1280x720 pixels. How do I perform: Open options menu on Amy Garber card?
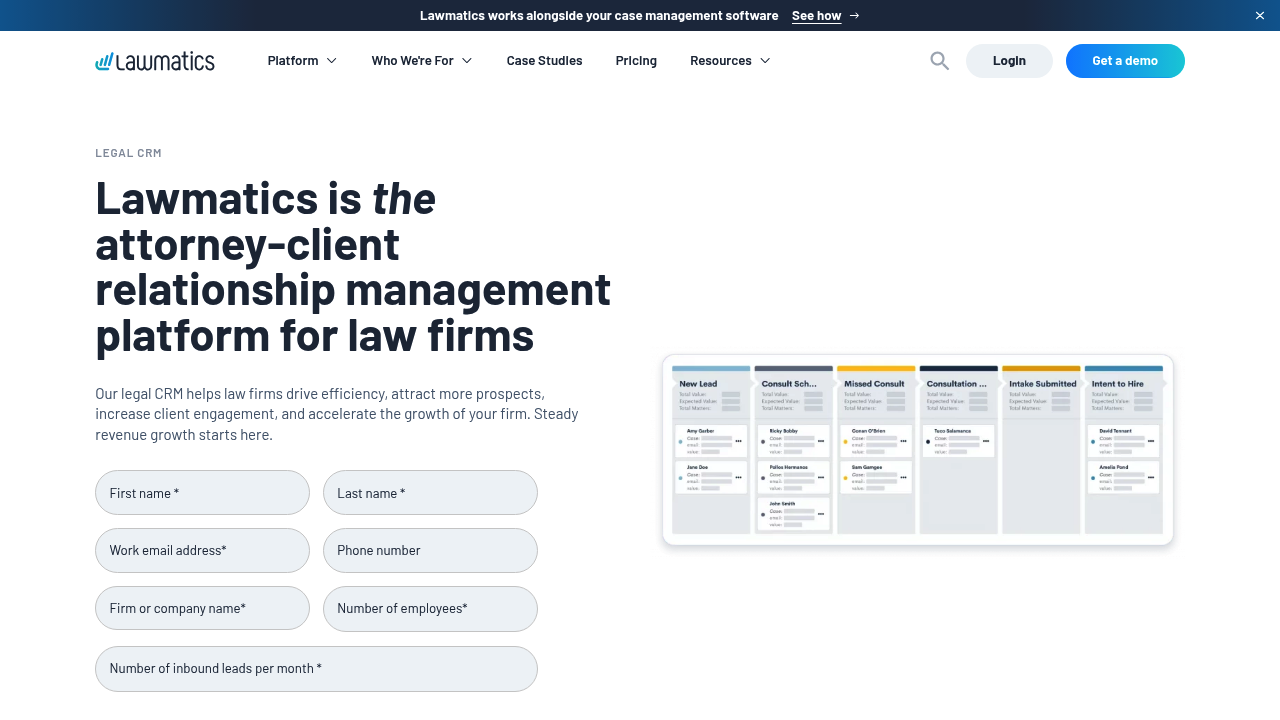(738, 441)
